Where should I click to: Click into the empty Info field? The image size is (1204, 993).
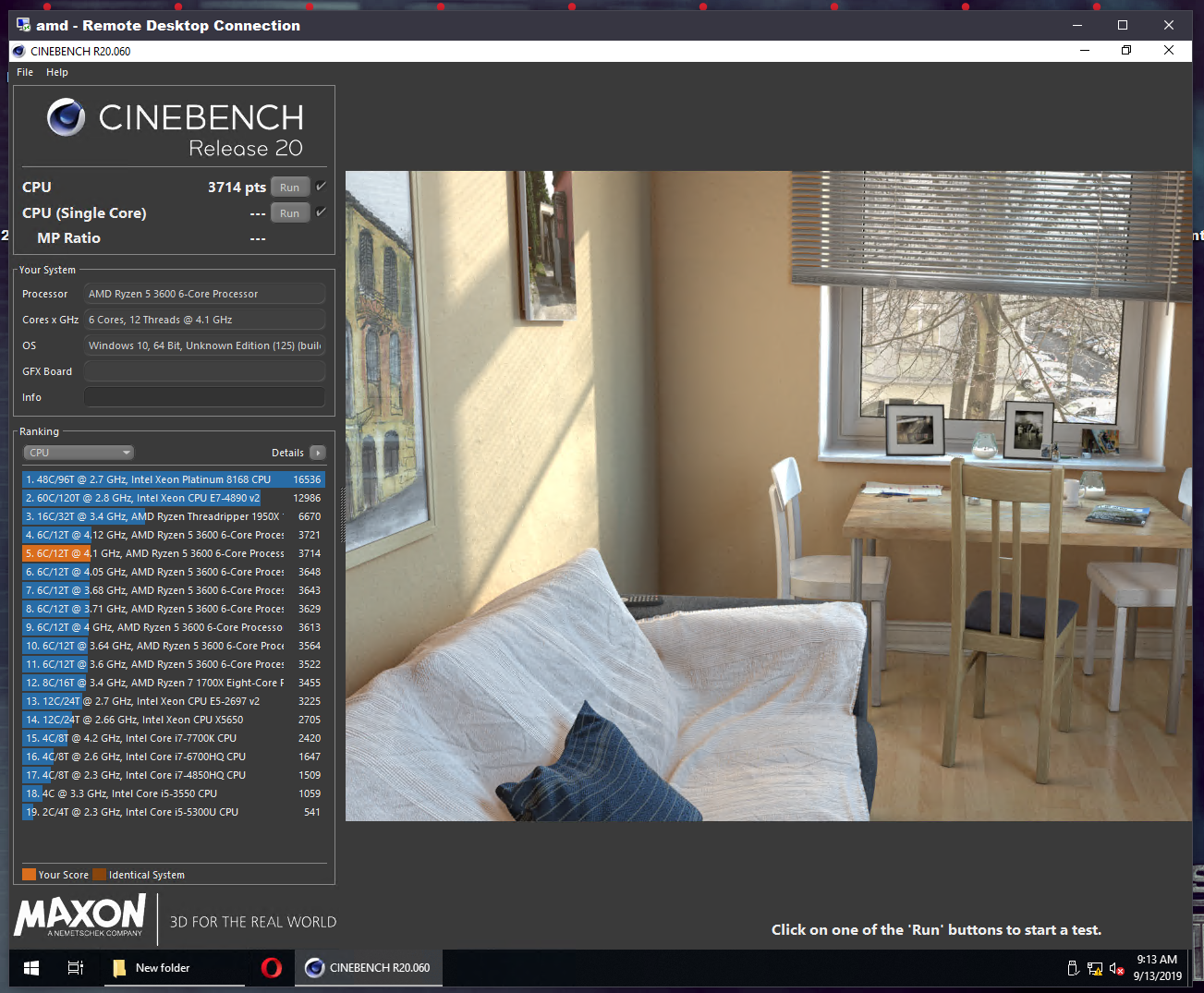coord(204,397)
